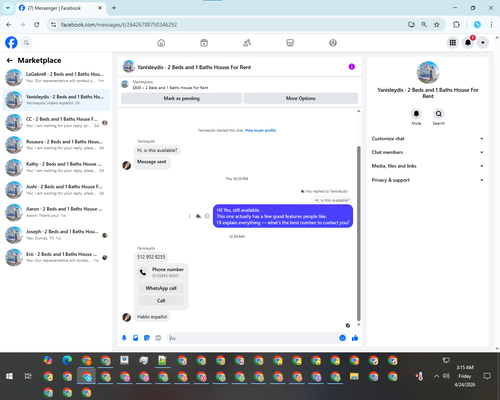This screenshot has width=500, height=400.
Task: Click the chat vertical scrollbar
Action: [359, 233]
